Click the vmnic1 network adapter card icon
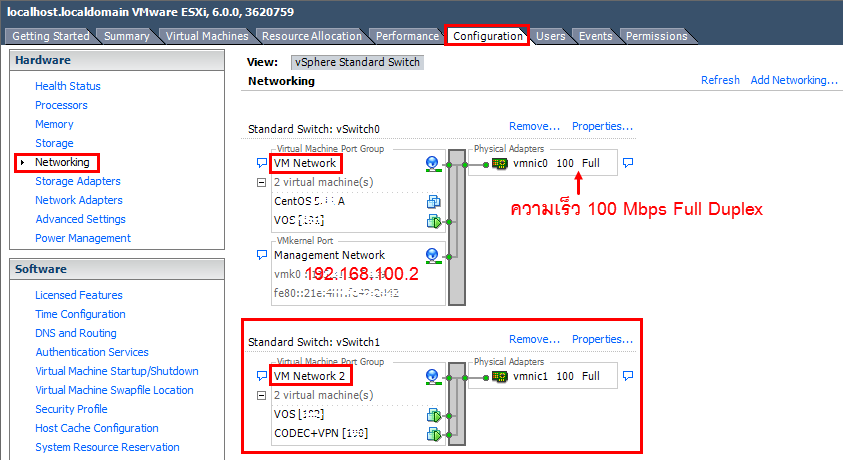The height and width of the screenshot is (460, 843). tap(500, 377)
